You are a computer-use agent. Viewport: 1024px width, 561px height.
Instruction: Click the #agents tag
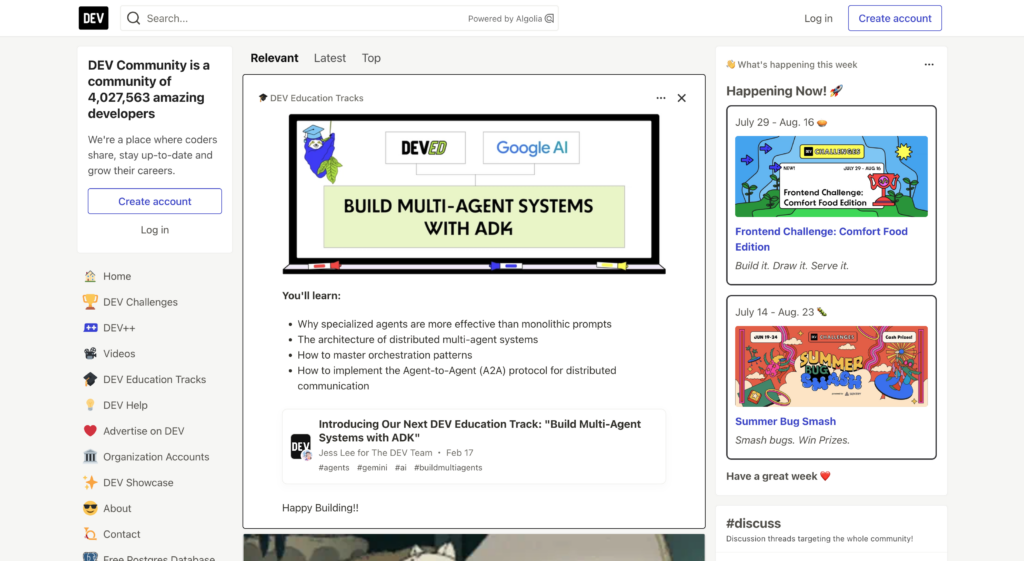[334, 468]
